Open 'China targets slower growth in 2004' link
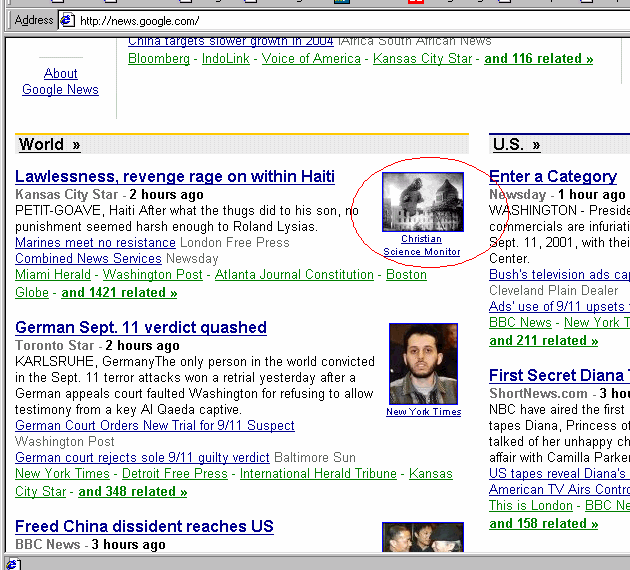Image resolution: width=630 pixels, height=570 pixels. pyautogui.click(x=231, y=42)
